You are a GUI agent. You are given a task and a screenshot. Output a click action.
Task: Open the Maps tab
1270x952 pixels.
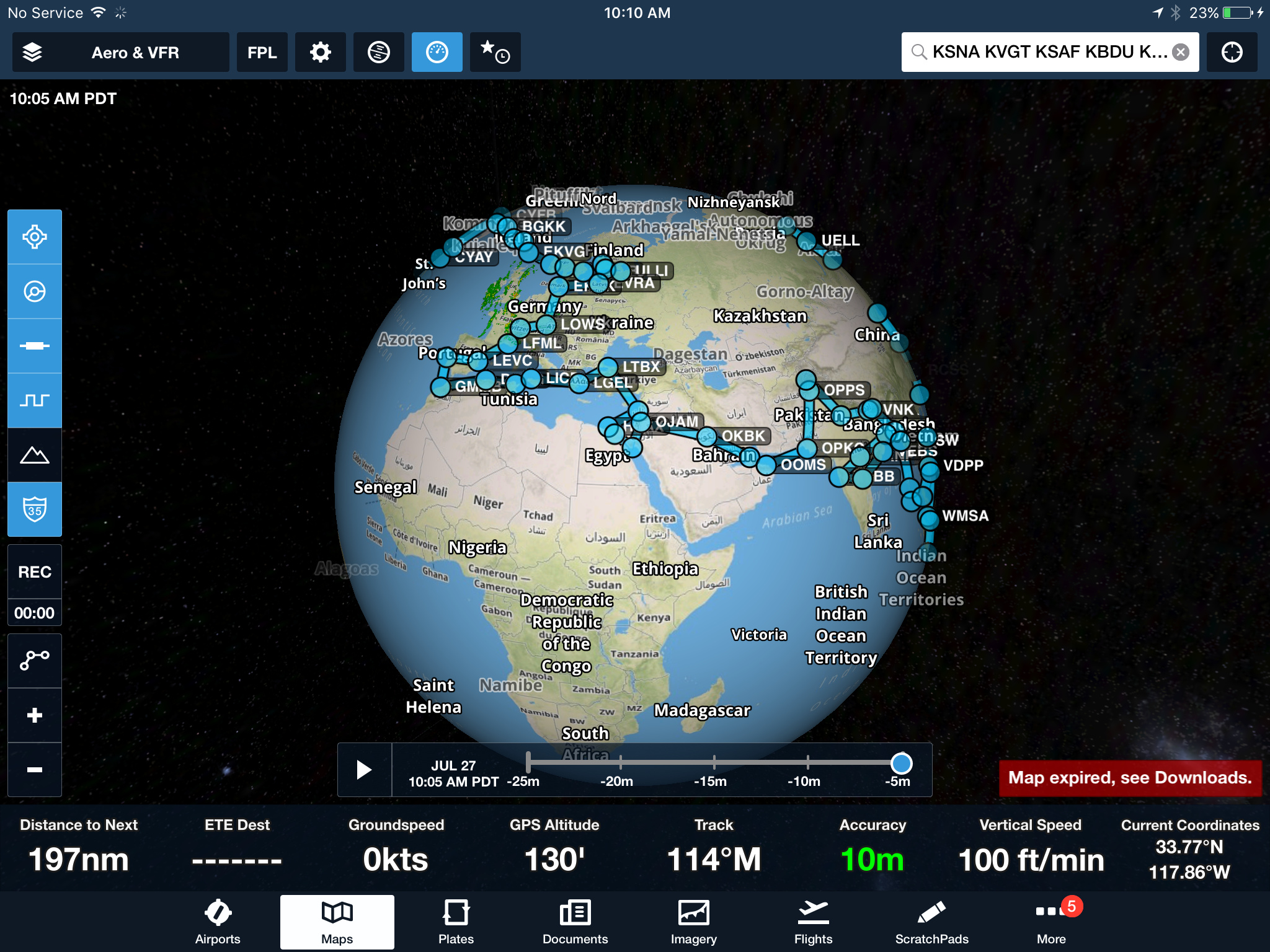(337, 922)
